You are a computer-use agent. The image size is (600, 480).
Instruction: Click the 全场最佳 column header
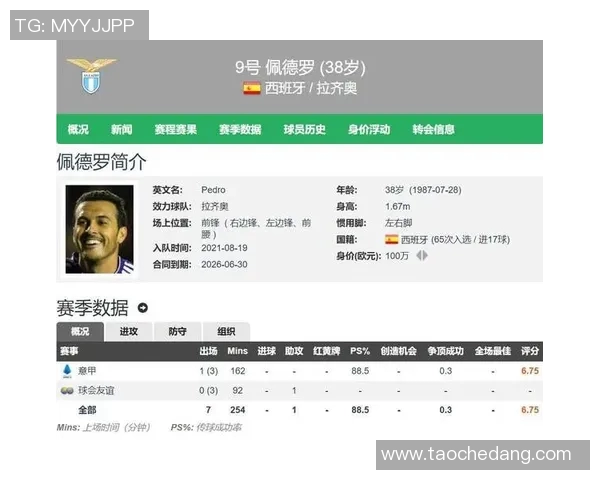coord(493,351)
